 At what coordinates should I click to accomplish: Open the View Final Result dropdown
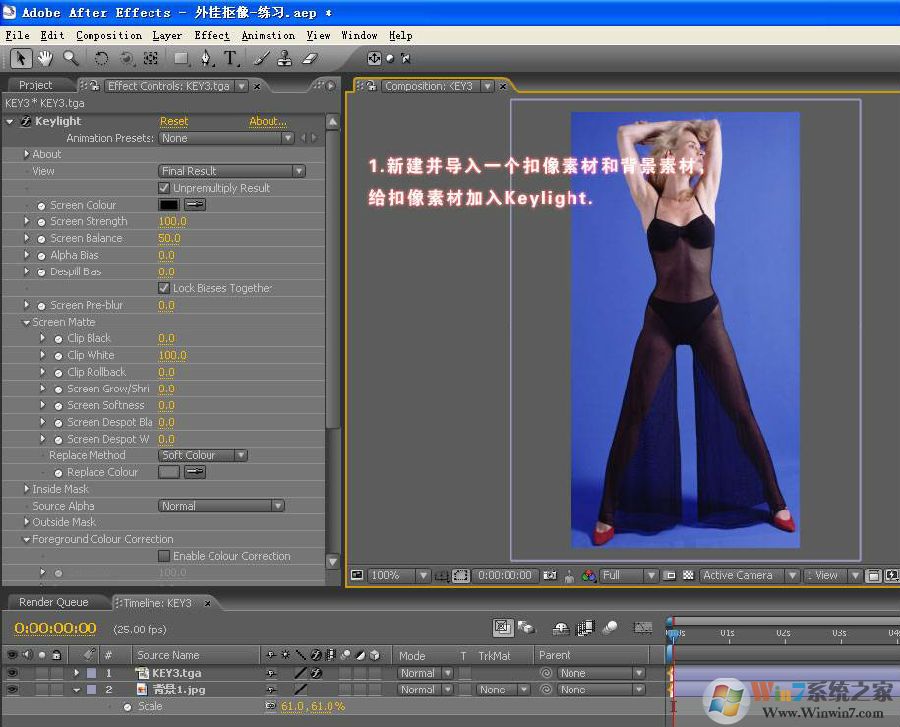tap(232, 171)
